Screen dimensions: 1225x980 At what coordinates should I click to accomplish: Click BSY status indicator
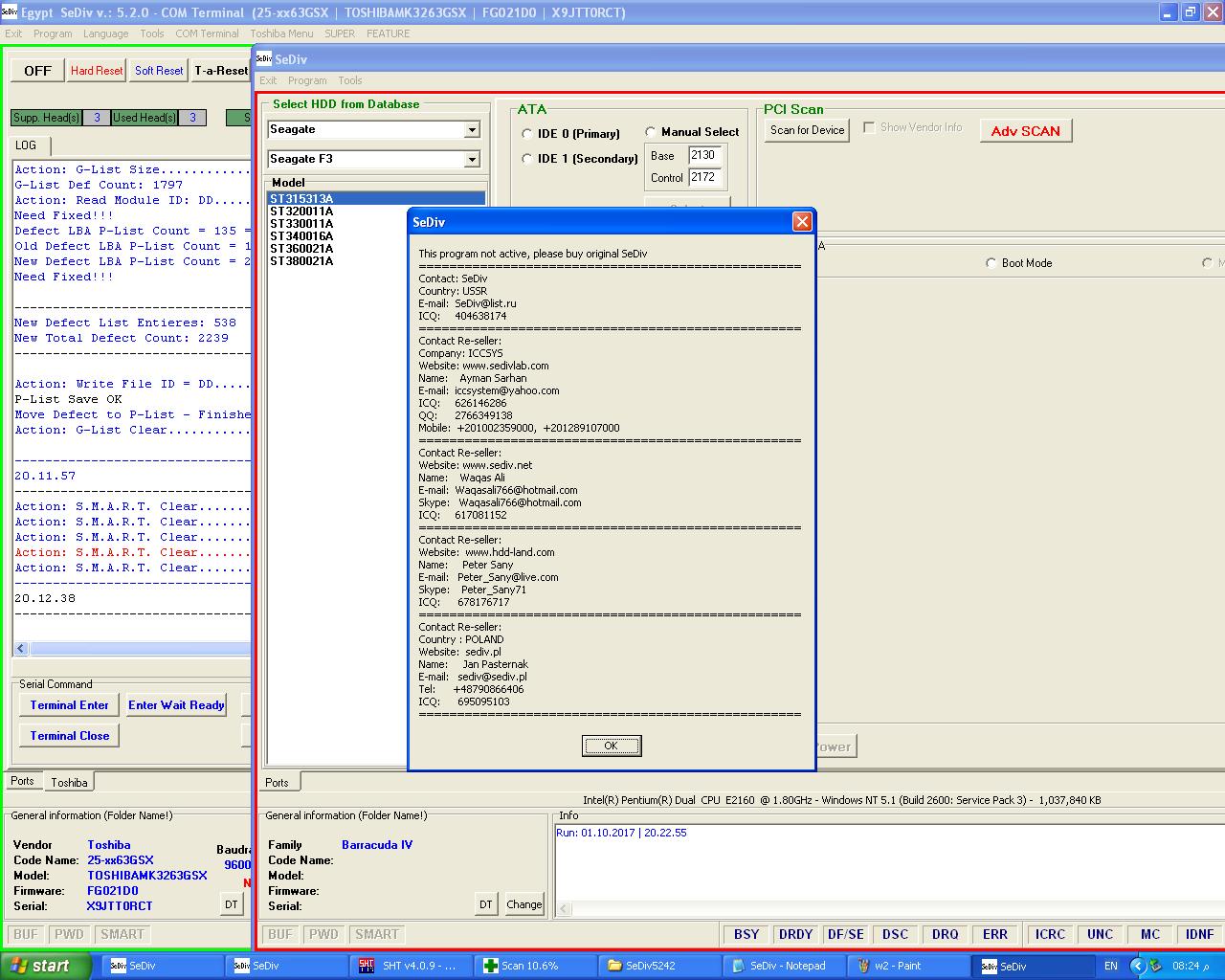pyautogui.click(x=746, y=935)
